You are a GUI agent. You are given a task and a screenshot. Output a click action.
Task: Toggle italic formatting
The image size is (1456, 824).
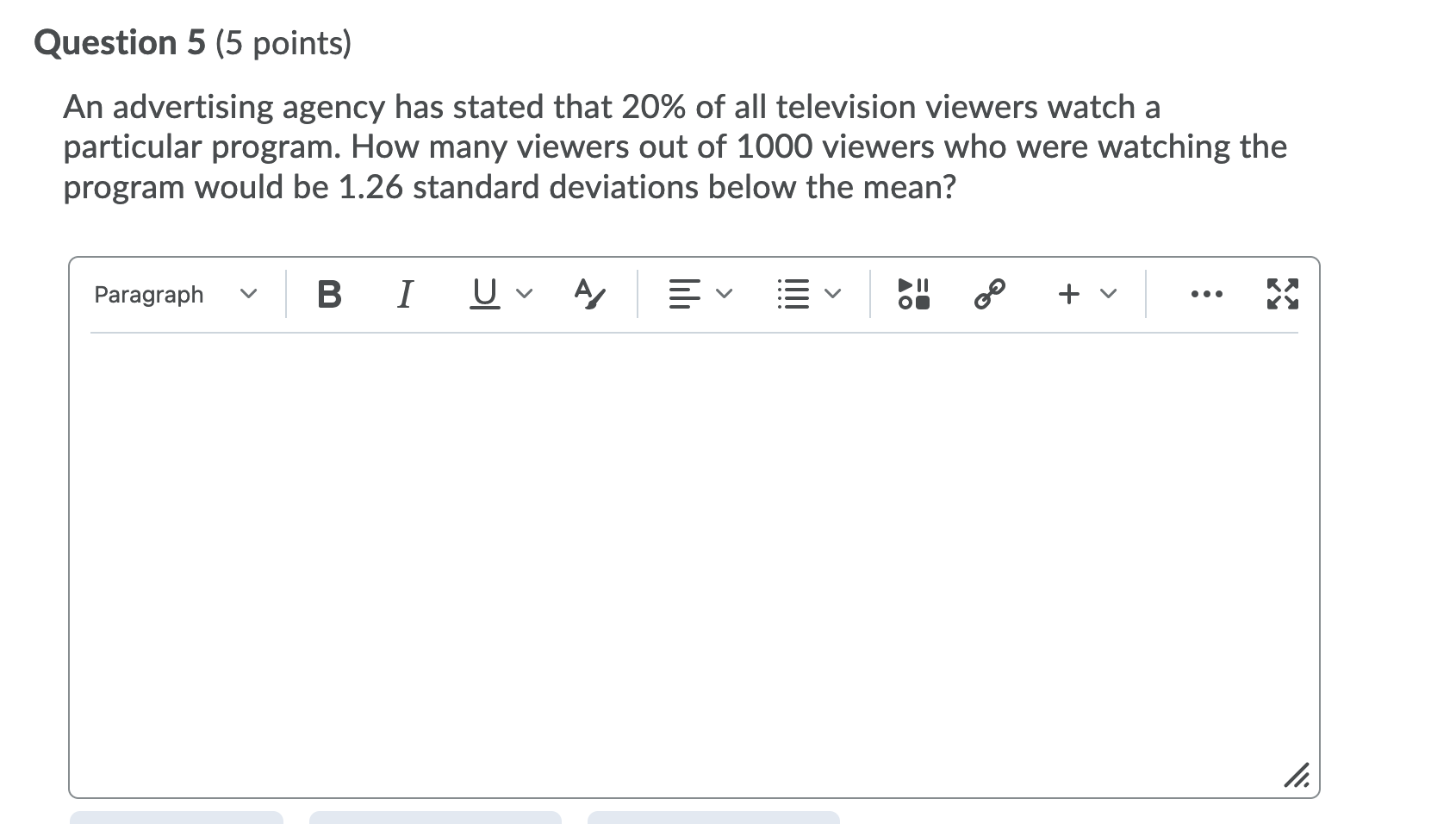(x=405, y=294)
